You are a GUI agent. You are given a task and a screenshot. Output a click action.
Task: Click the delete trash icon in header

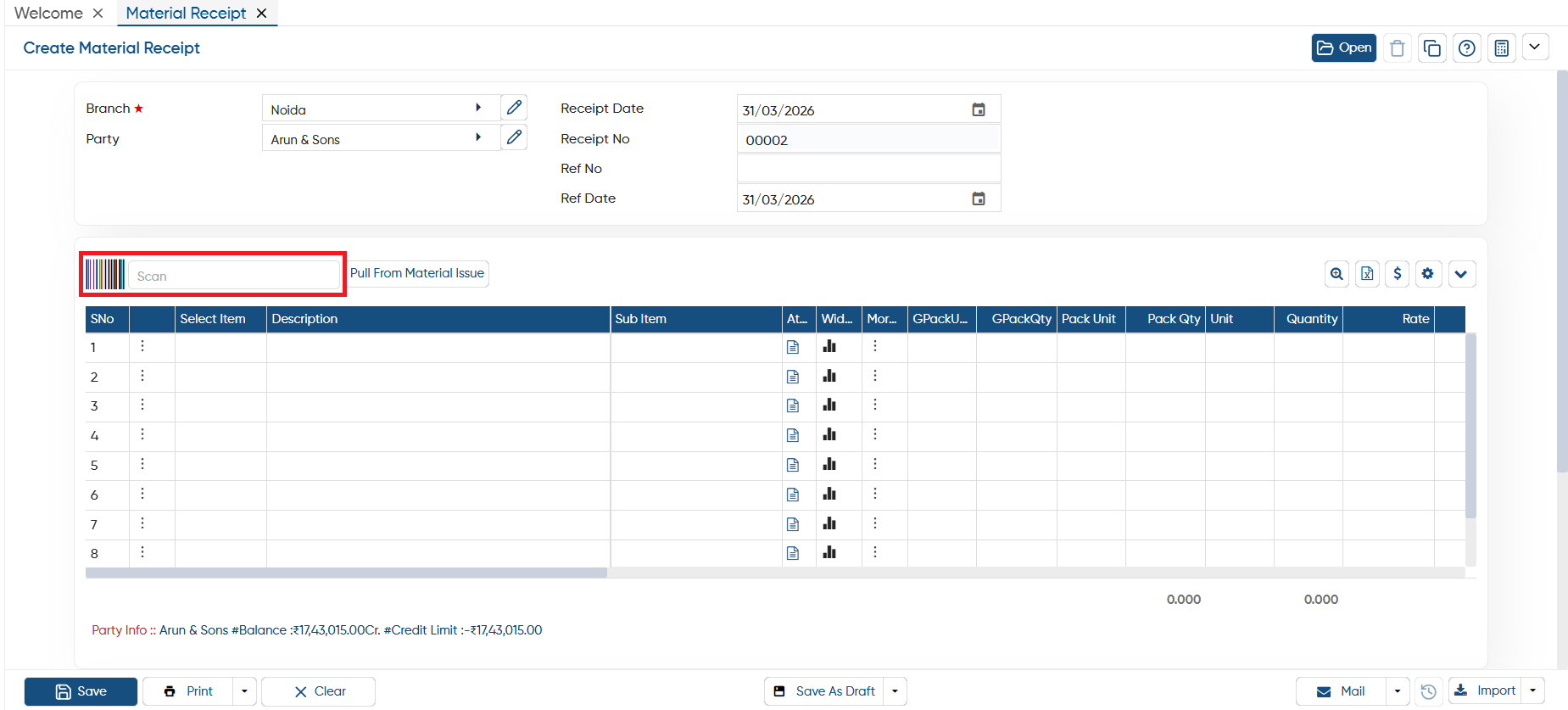(1398, 48)
